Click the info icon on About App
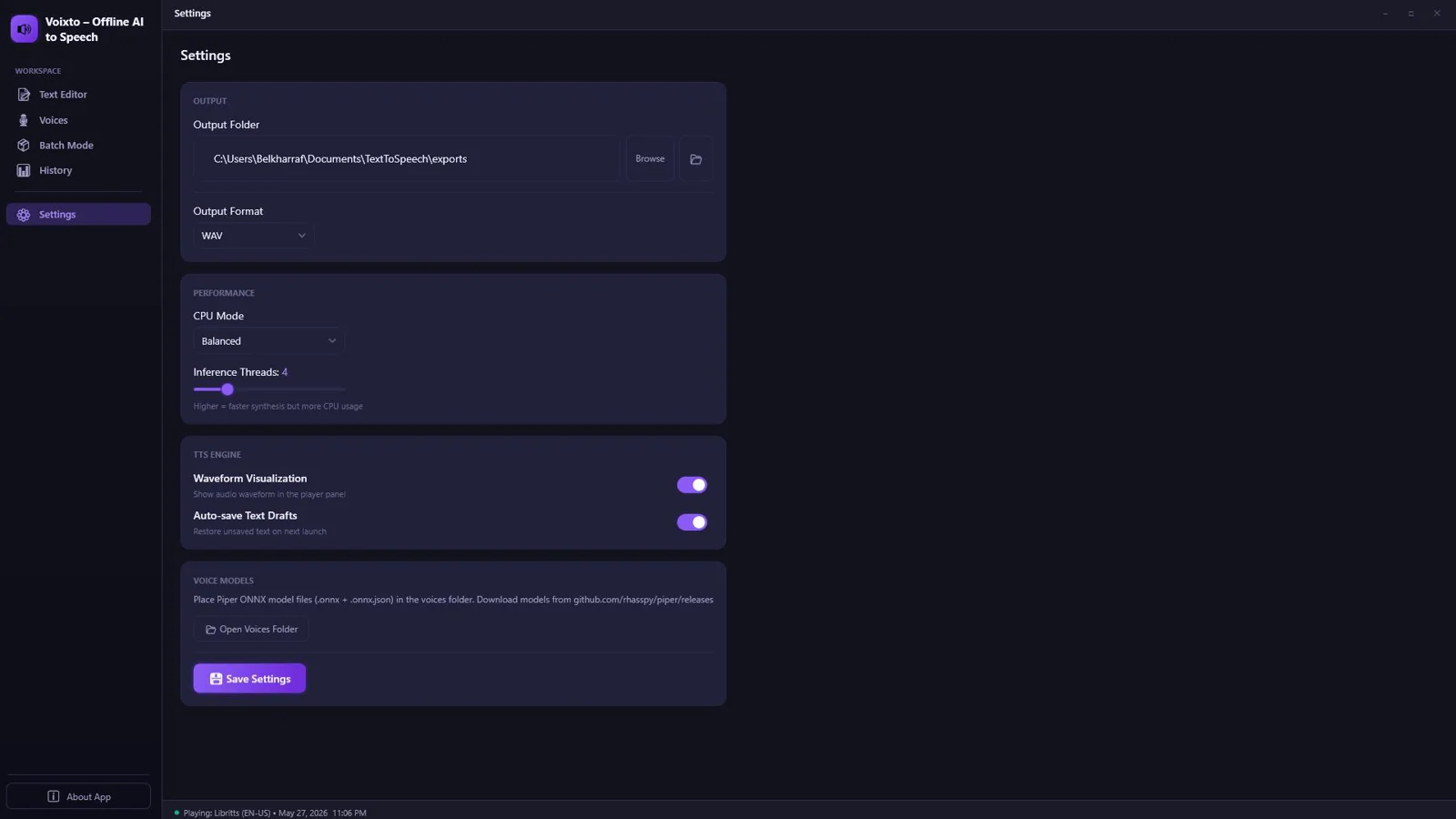Viewport: 1456px width, 819px height. point(54,796)
